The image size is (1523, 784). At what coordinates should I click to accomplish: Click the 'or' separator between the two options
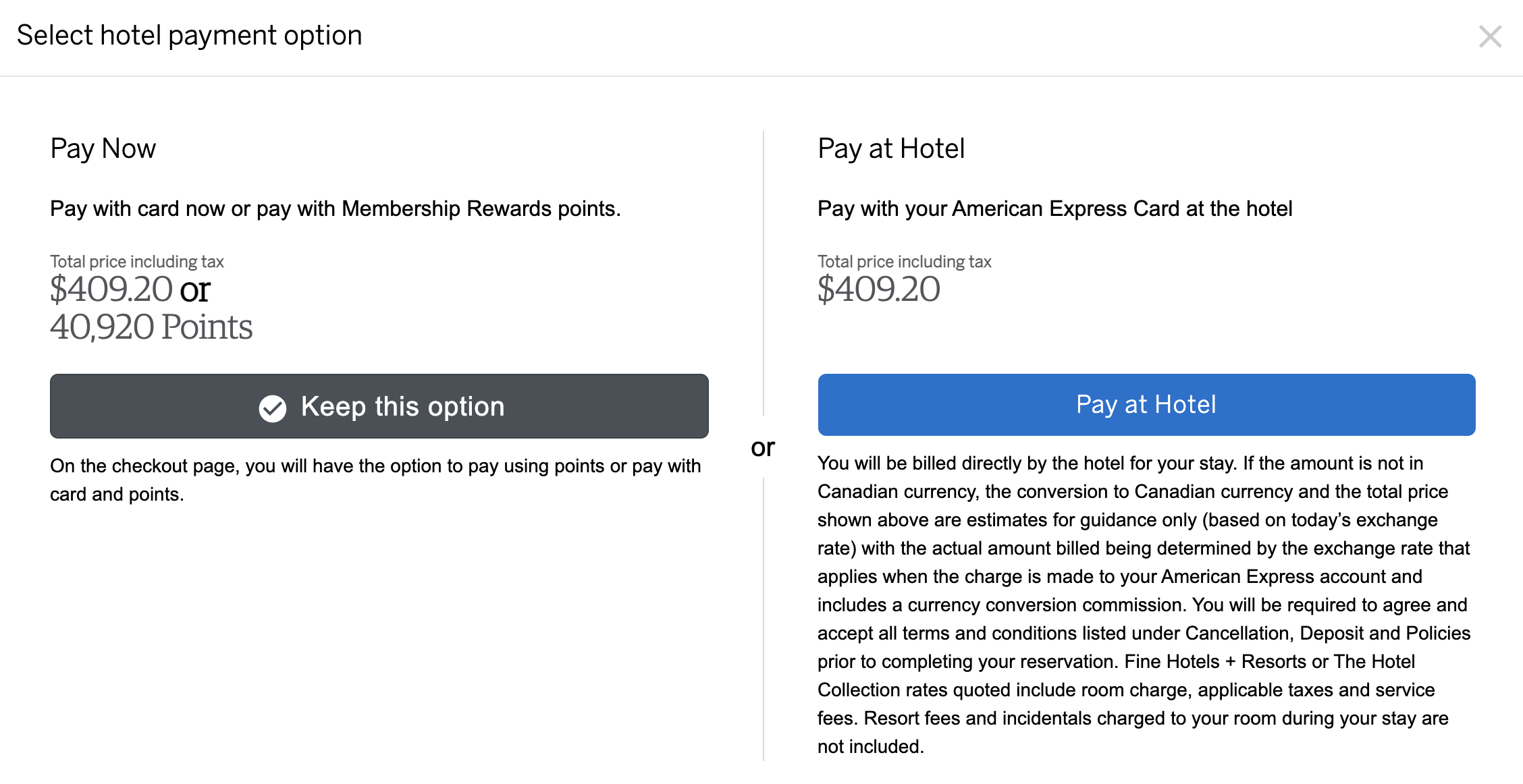pyautogui.click(x=763, y=447)
